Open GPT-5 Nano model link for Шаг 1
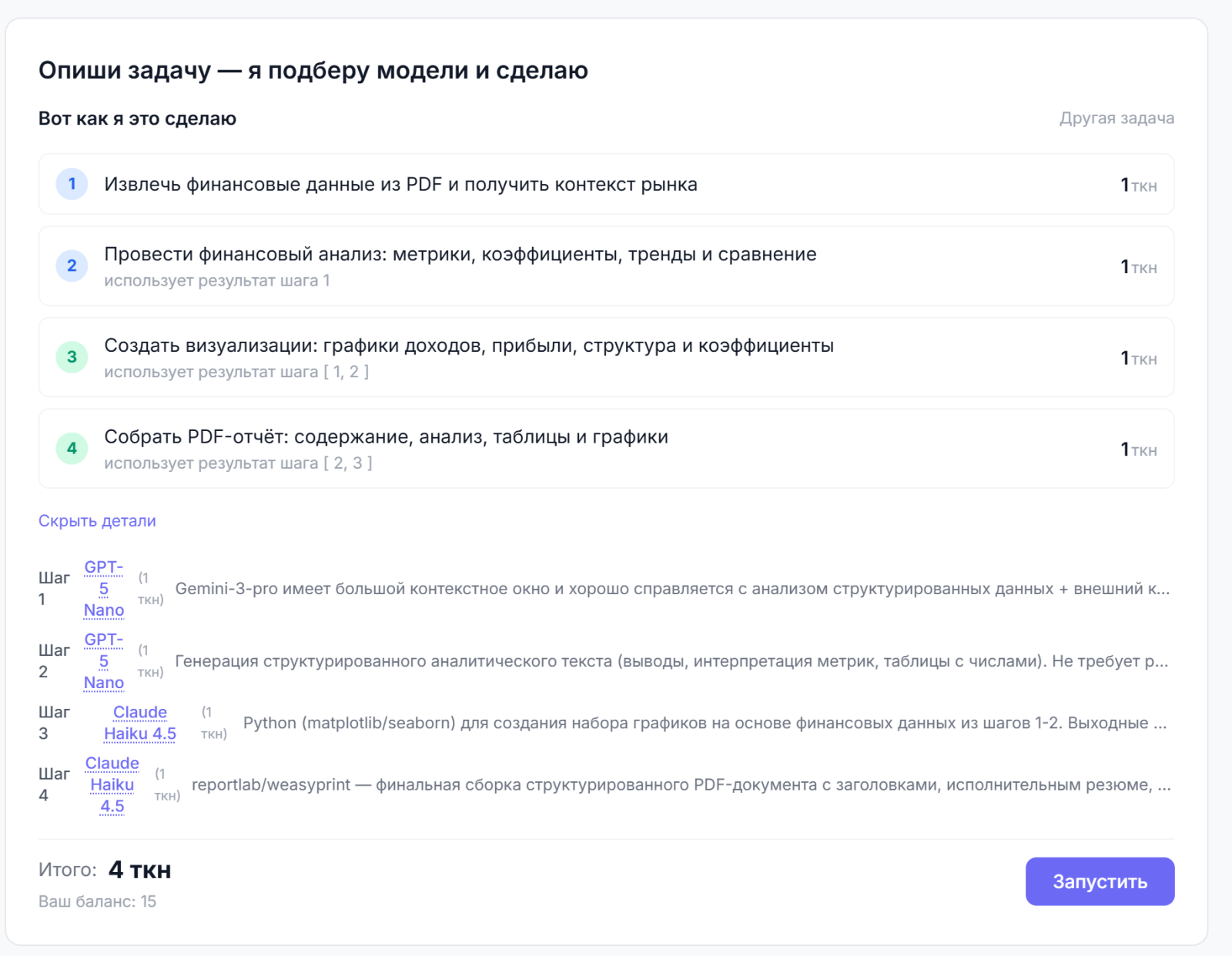 coord(104,589)
